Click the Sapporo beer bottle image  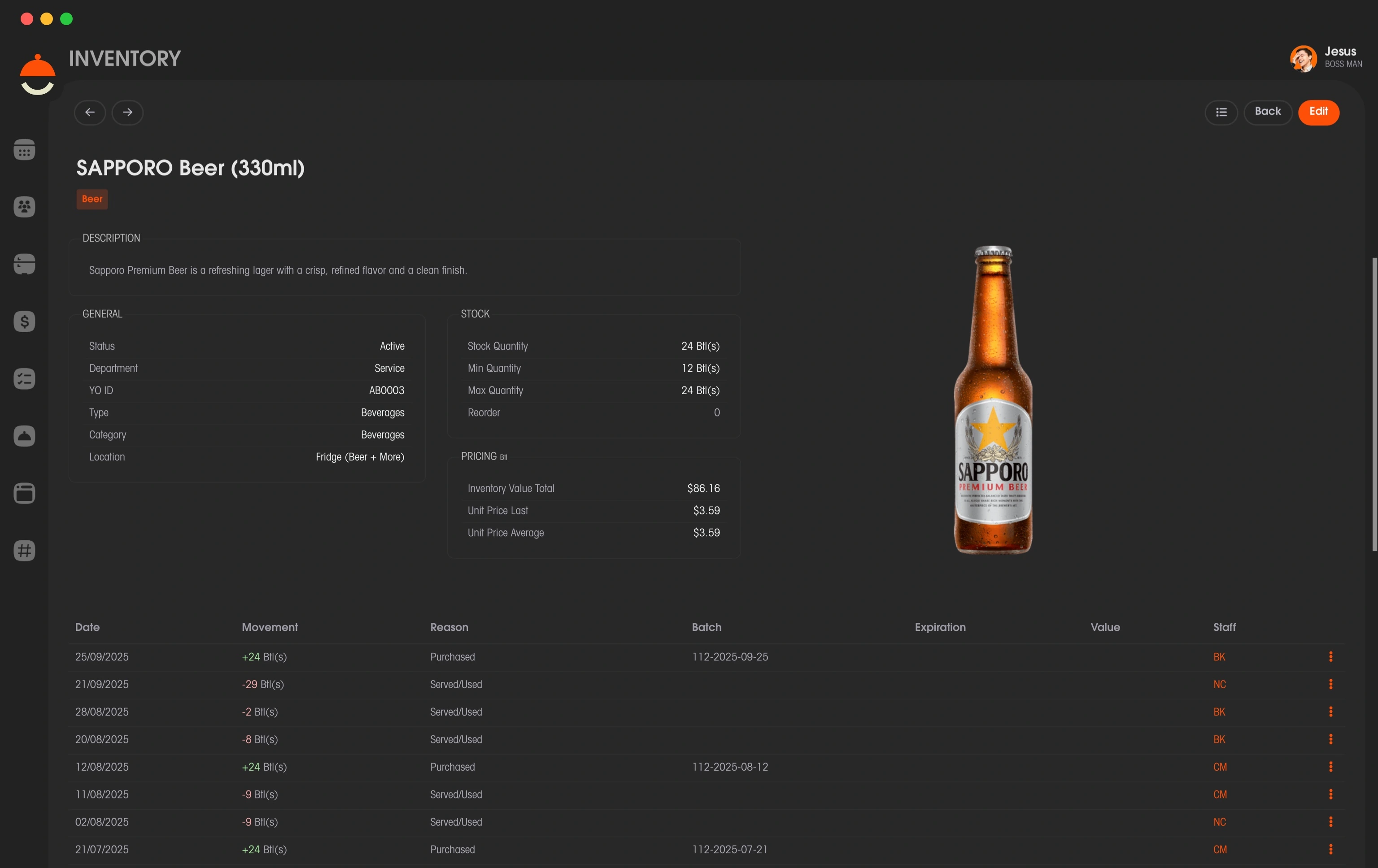993,400
